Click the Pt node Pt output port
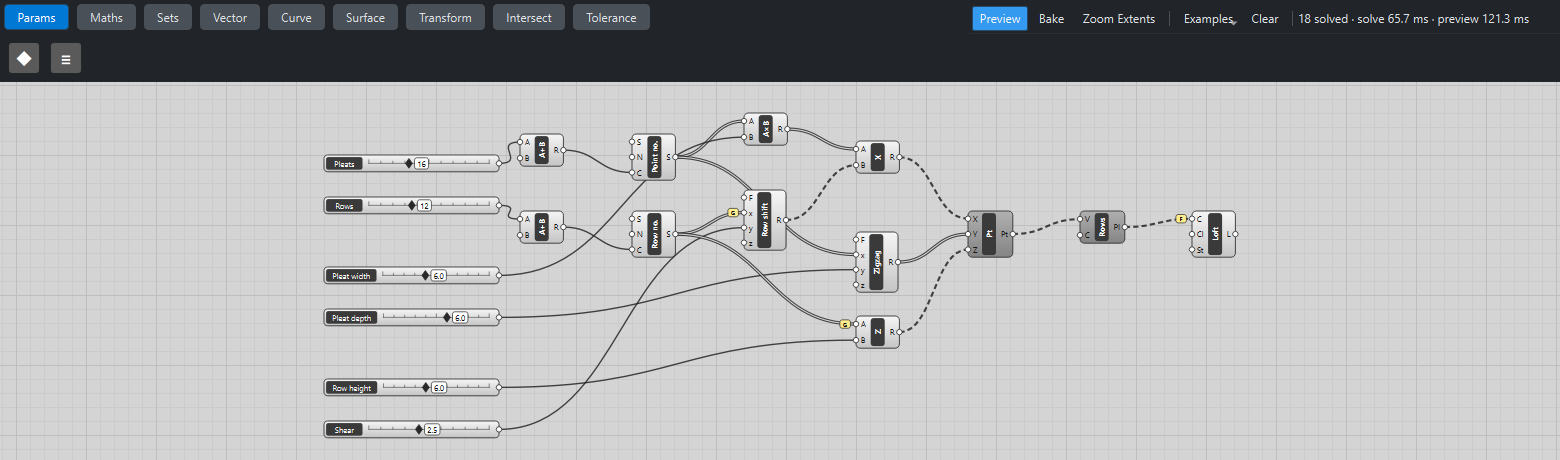1560x460 pixels. pos(1013,234)
